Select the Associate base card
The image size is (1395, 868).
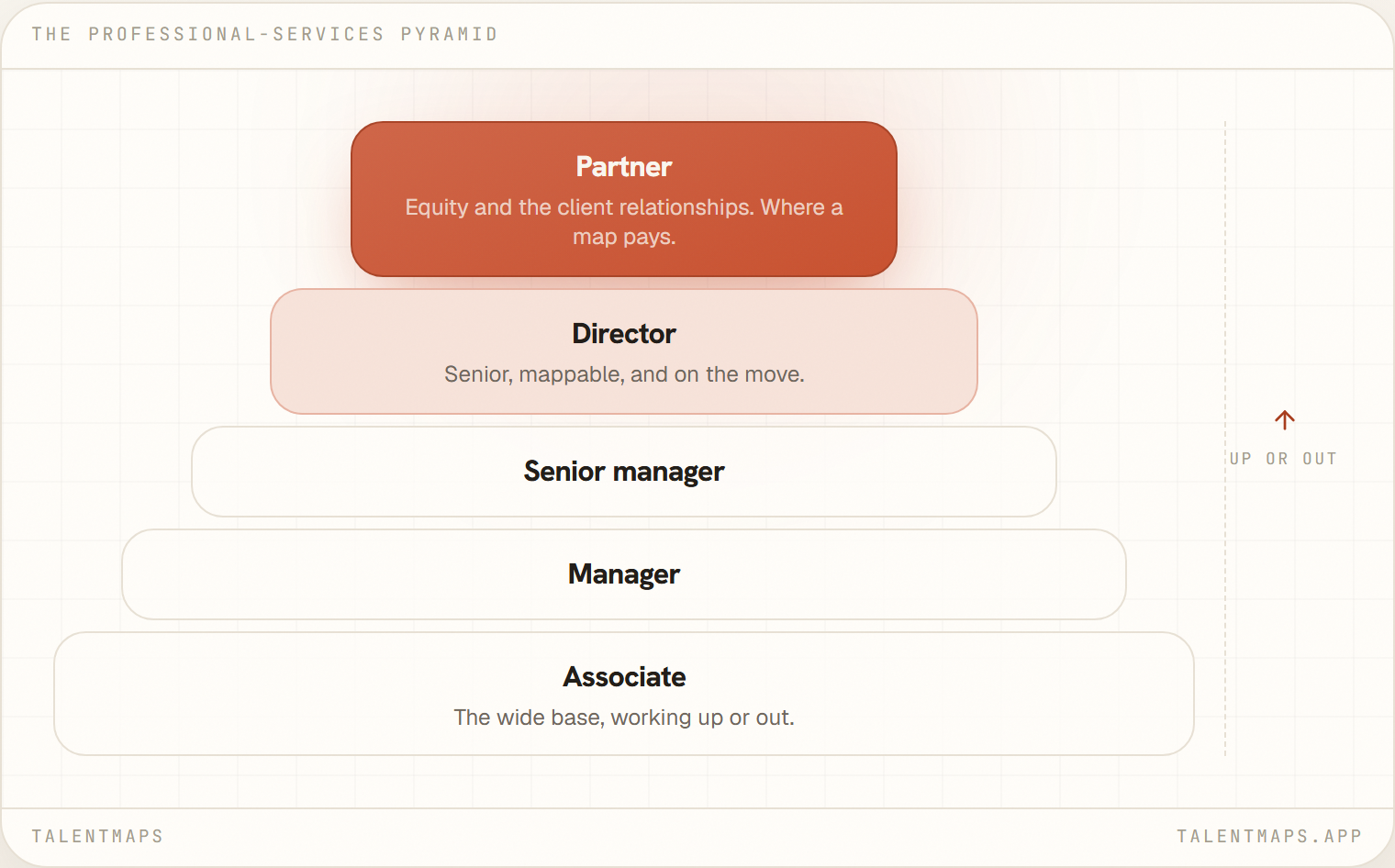pos(624,694)
